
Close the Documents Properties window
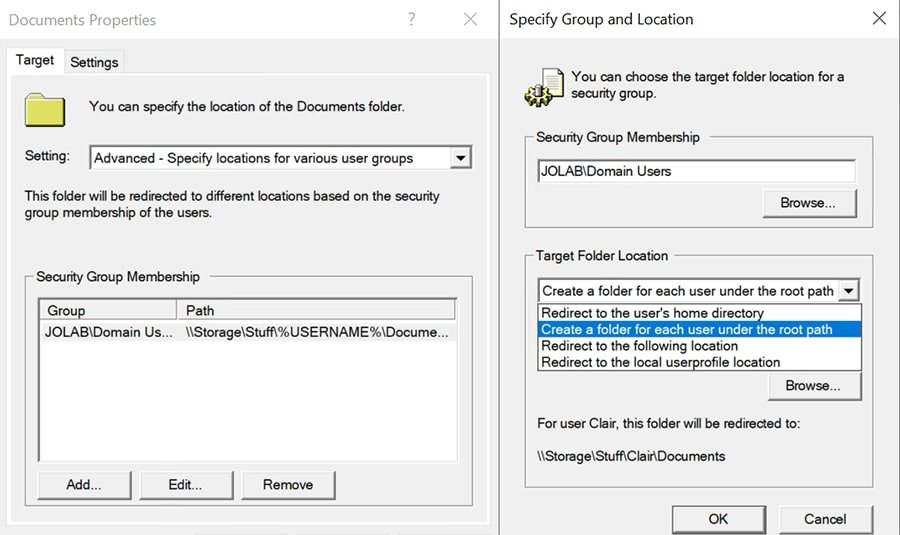[471, 19]
